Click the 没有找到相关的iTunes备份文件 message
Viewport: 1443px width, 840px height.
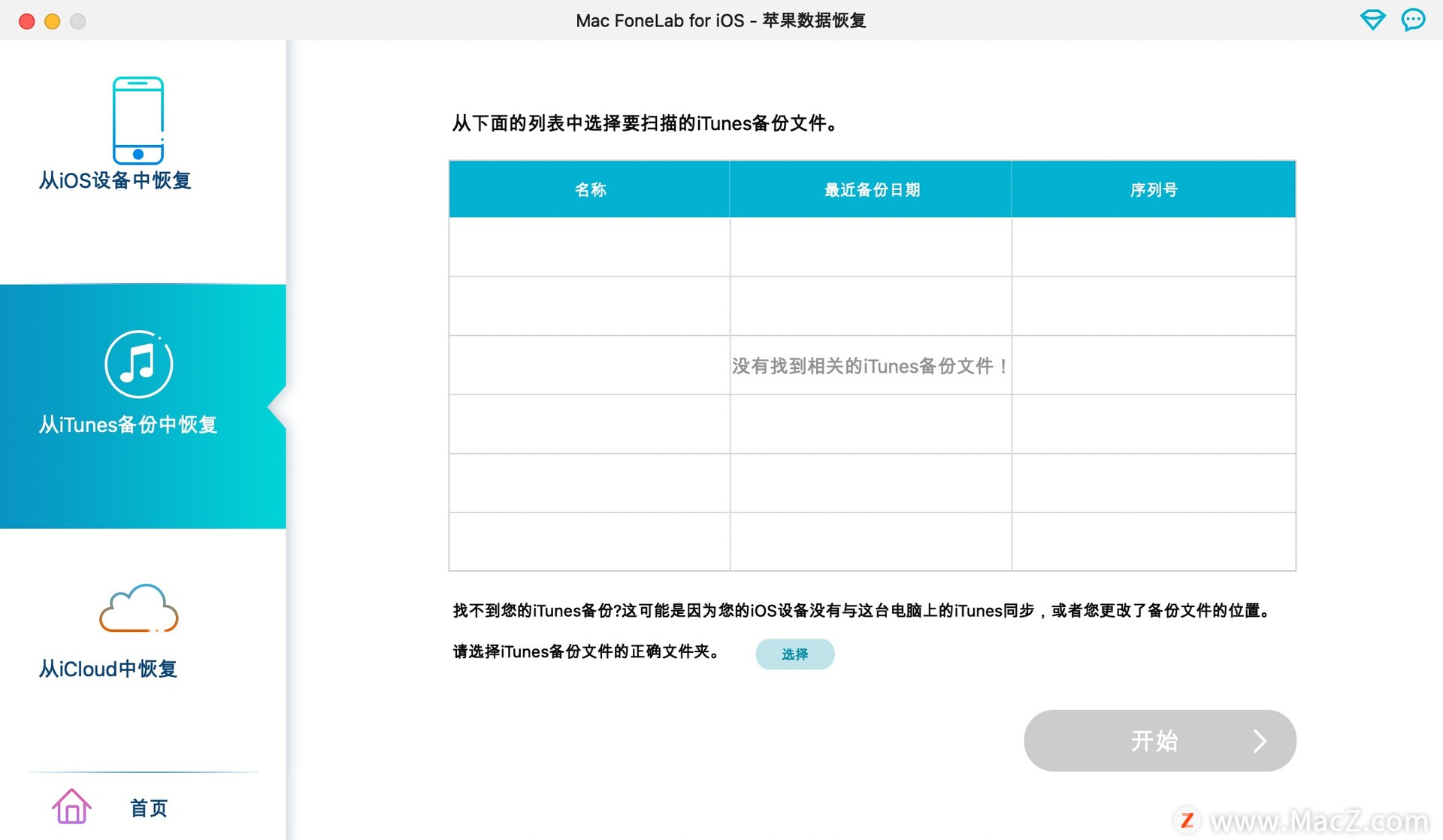point(870,366)
